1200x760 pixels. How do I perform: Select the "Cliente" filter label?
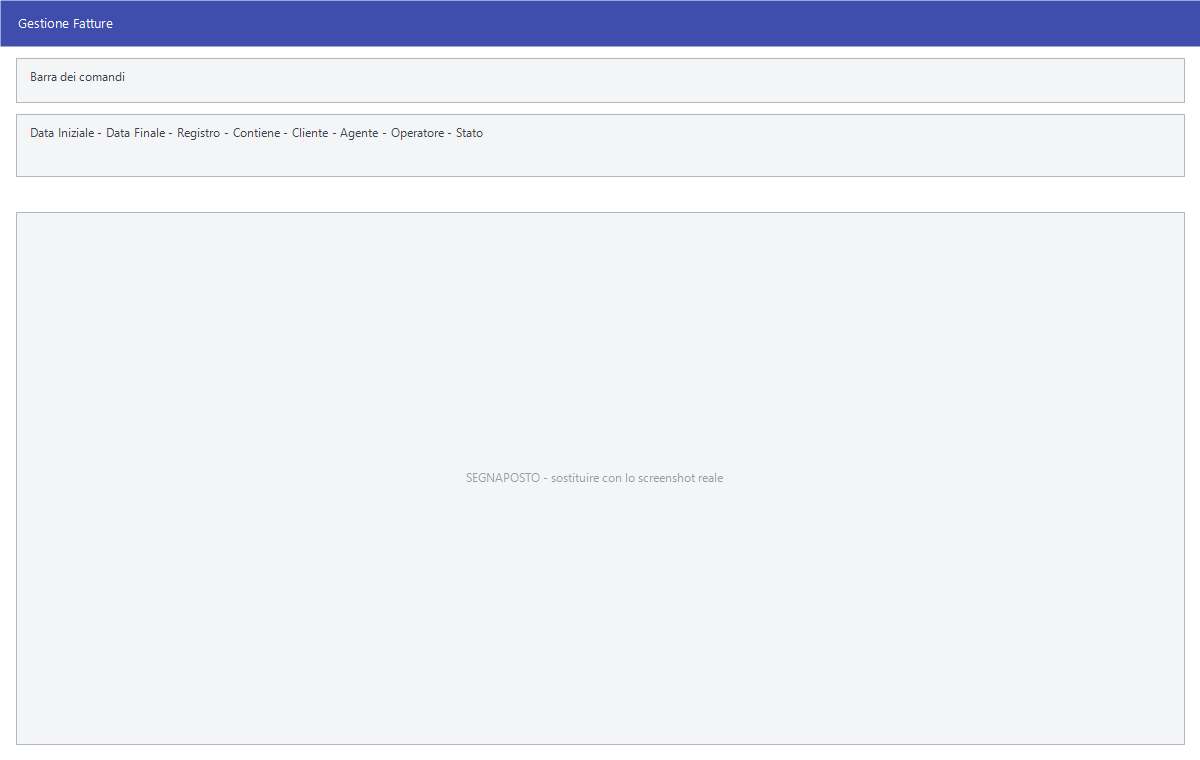(x=310, y=133)
